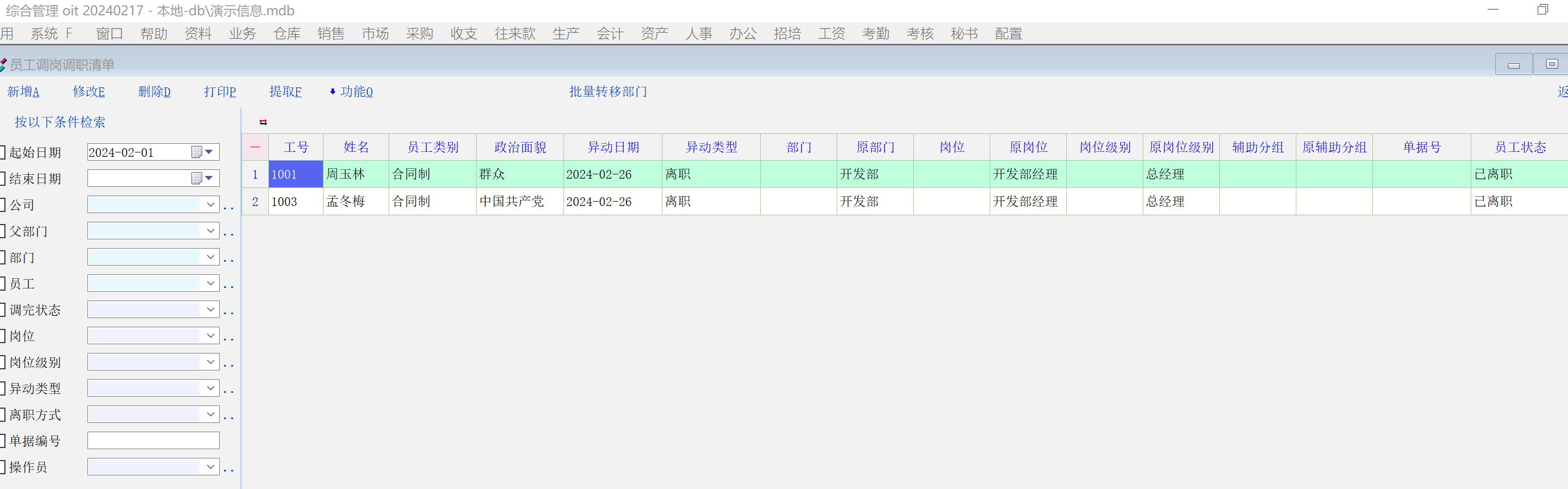Click the red minus icon in table header corner
Screen dimensions: 1568x489
tap(255, 147)
